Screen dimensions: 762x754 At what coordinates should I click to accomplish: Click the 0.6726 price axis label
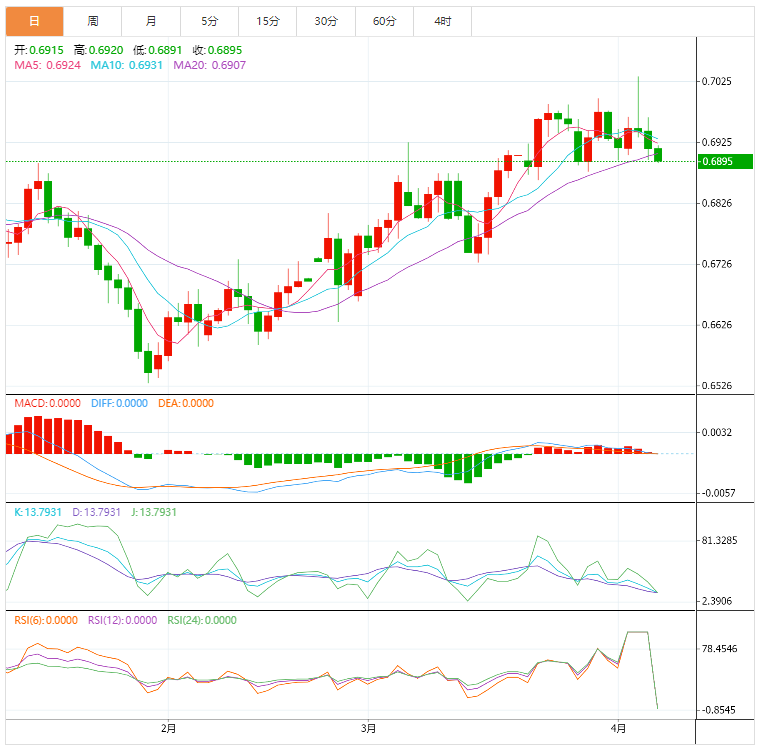[x=717, y=264]
